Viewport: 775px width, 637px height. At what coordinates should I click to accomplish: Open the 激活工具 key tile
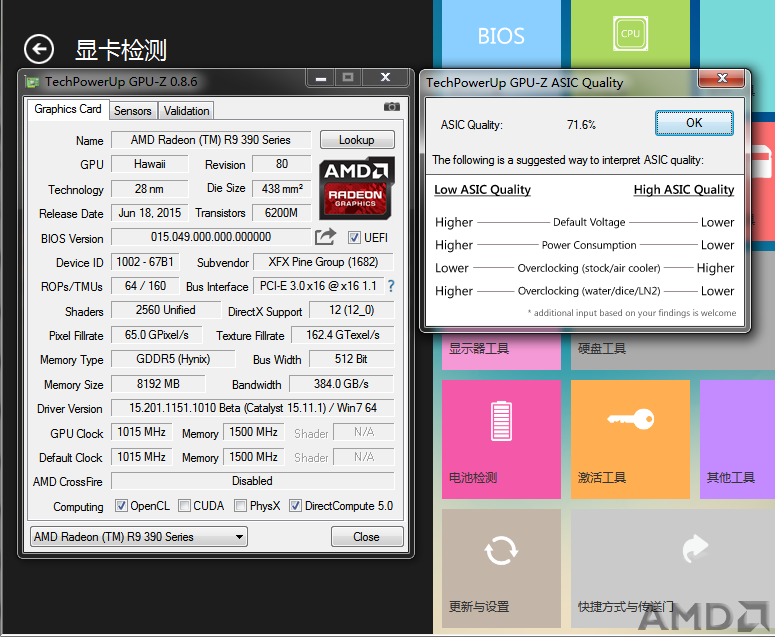630,439
